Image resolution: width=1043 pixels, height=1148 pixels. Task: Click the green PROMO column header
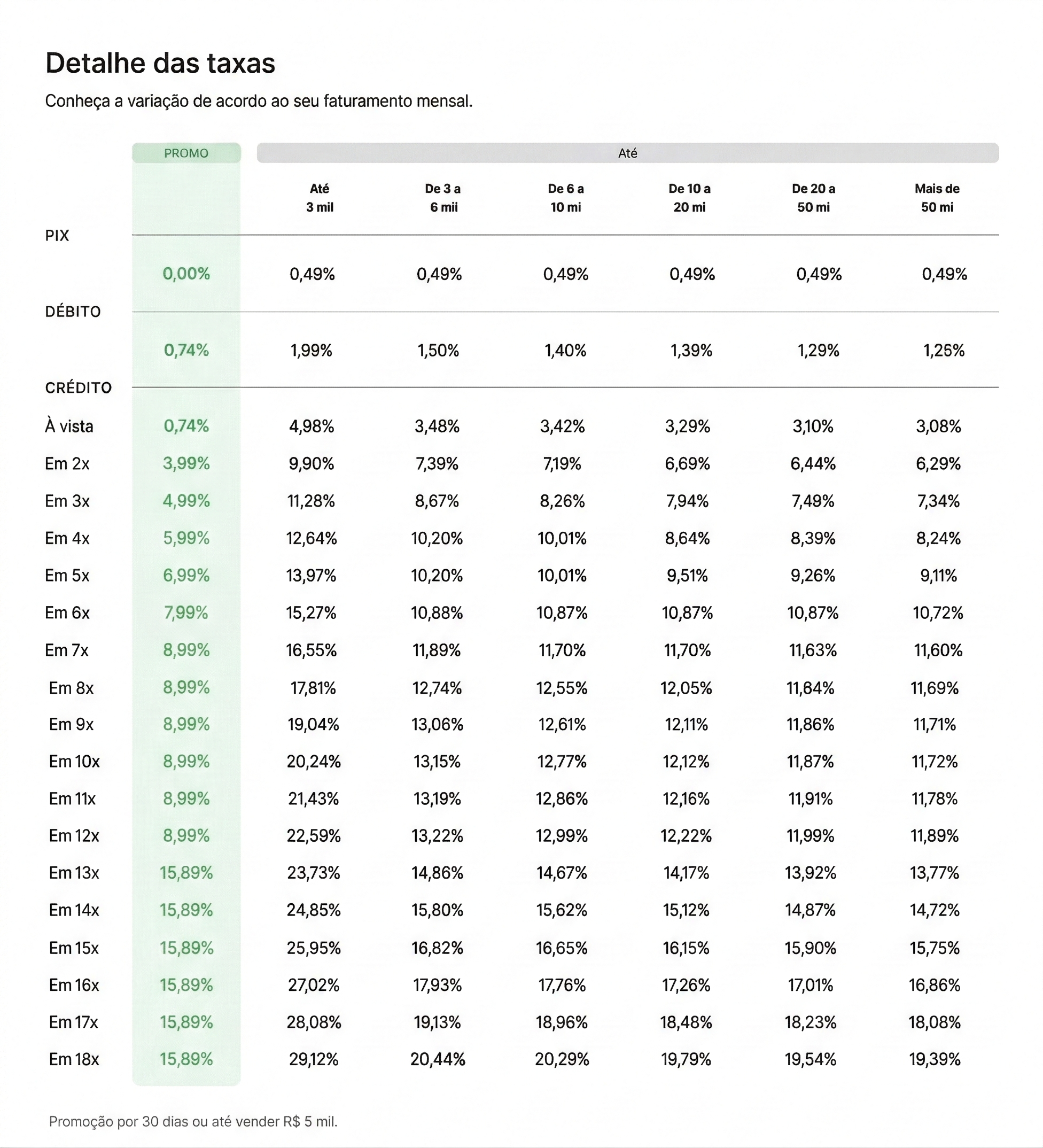[186, 153]
